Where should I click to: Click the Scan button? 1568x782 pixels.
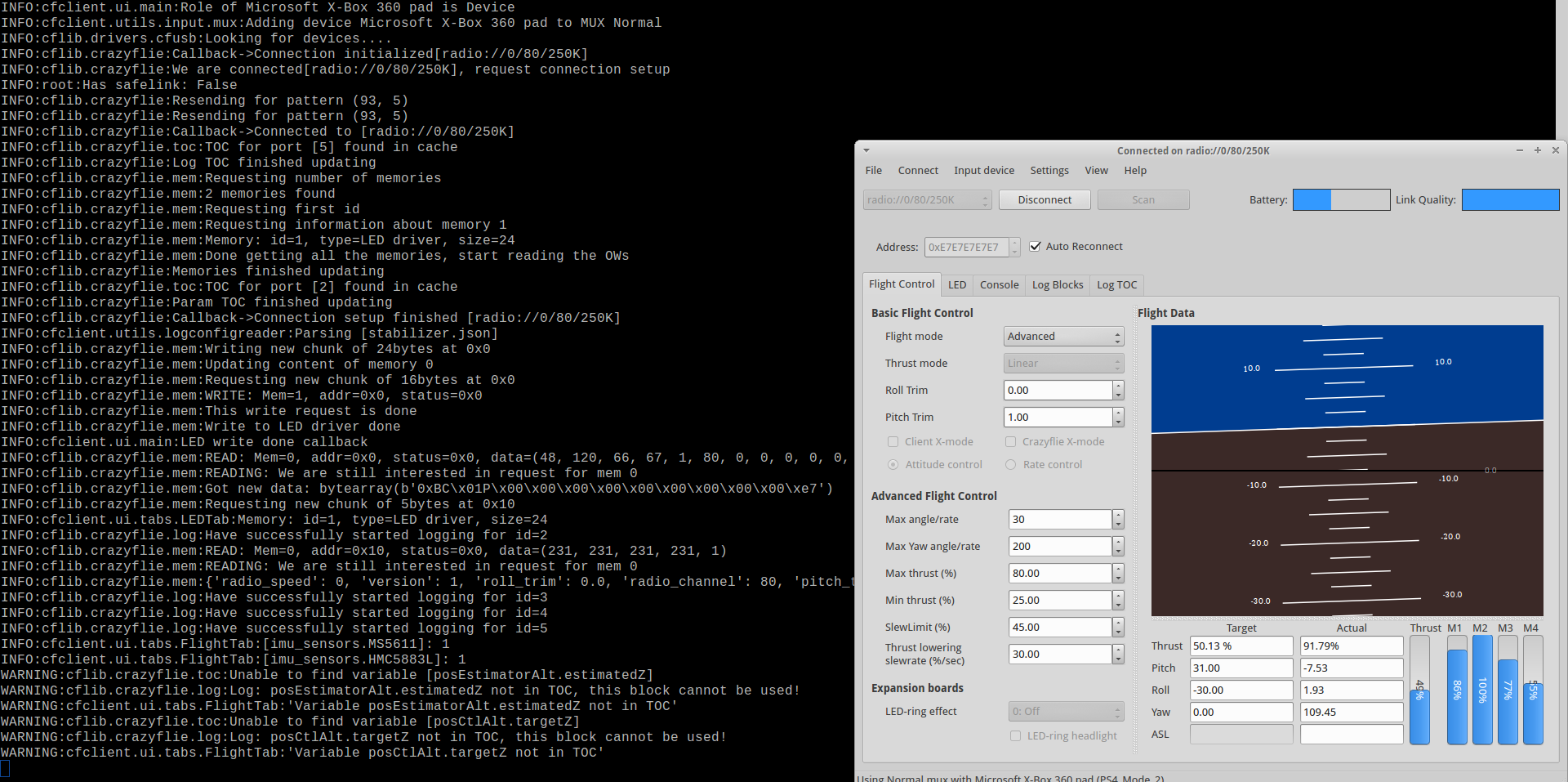click(x=1143, y=200)
